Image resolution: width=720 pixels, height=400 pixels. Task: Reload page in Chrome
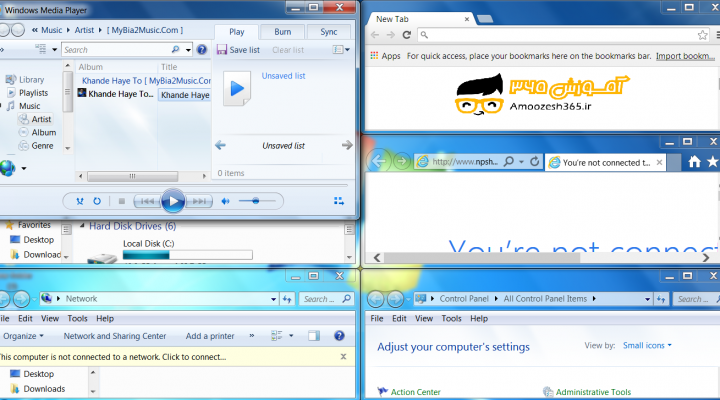[x=406, y=34]
